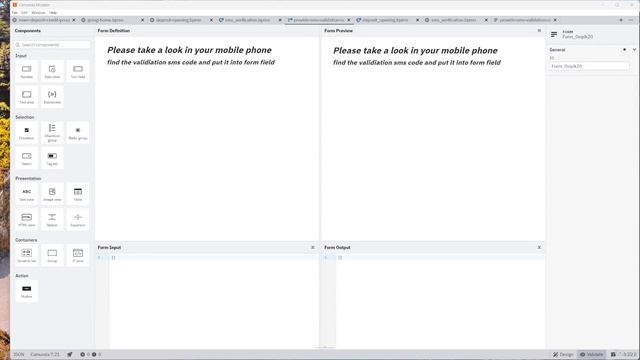The height and width of the screenshot is (360, 640).
Task: Open the Window menu
Action: point(38,13)
